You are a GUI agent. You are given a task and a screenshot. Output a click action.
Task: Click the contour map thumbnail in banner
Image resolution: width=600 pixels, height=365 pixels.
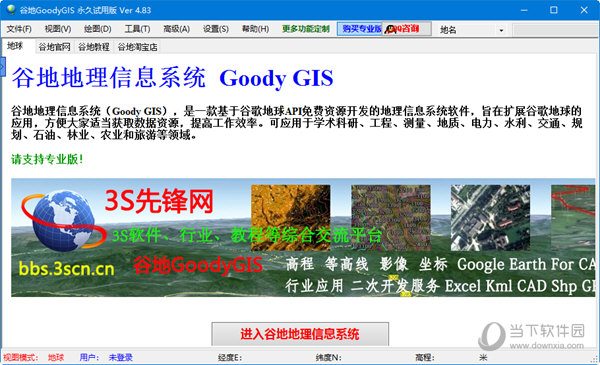(x=391, y=218)
